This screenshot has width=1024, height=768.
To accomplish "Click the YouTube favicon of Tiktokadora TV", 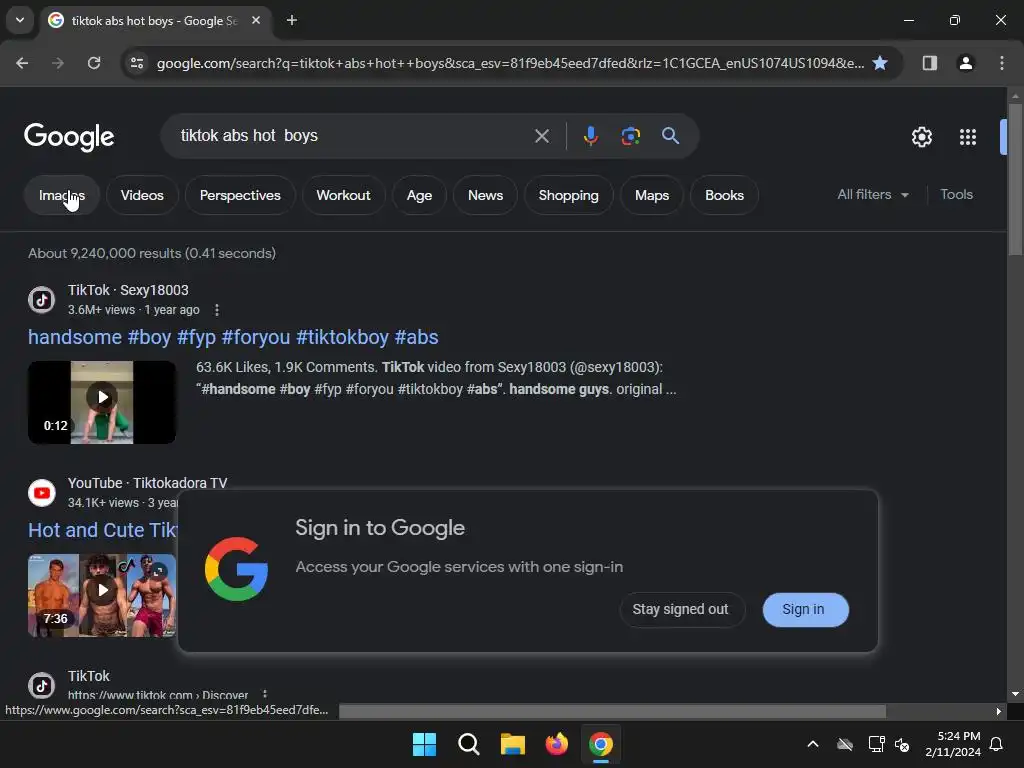I will click(x=42, y=492).
